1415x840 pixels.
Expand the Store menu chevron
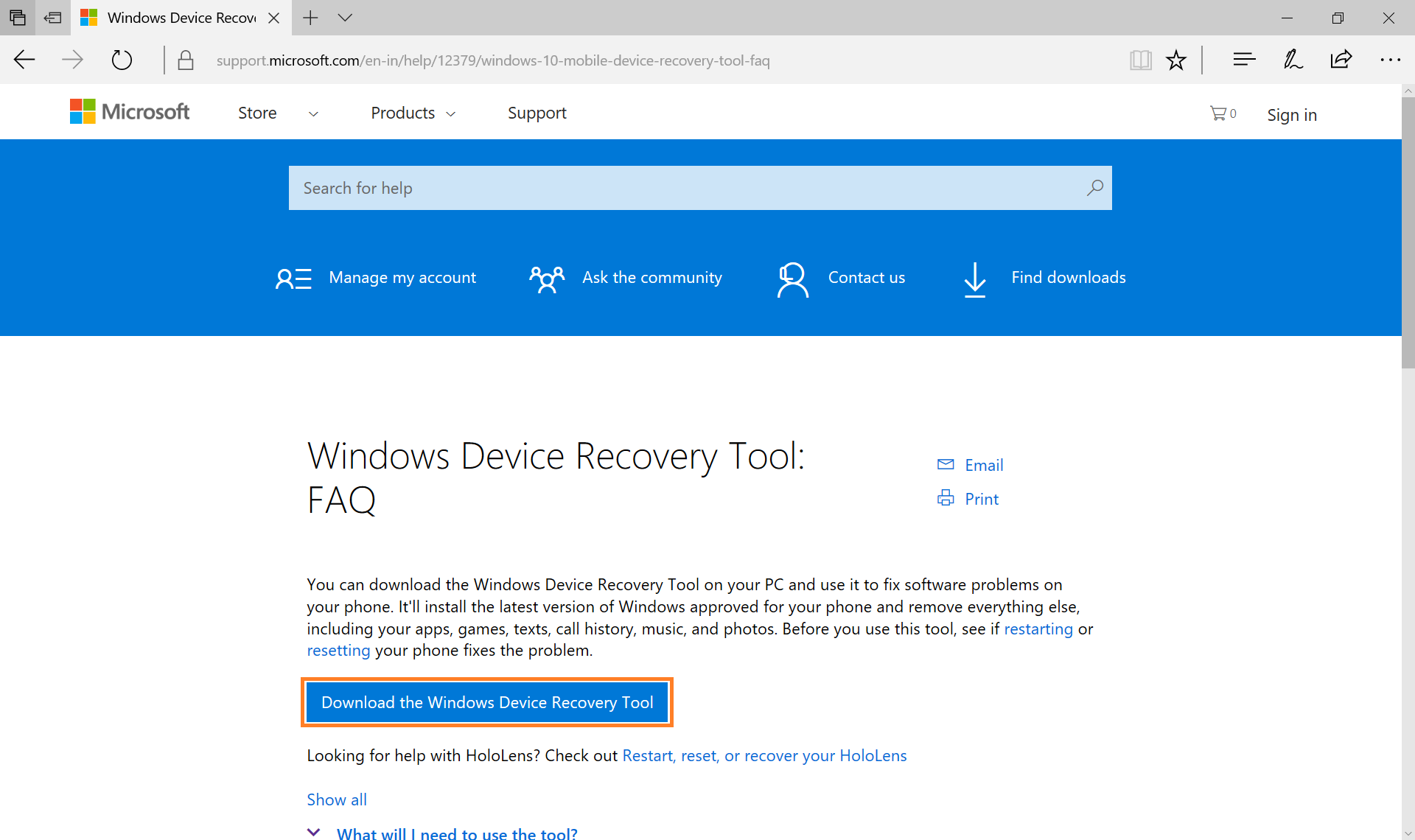313,114
